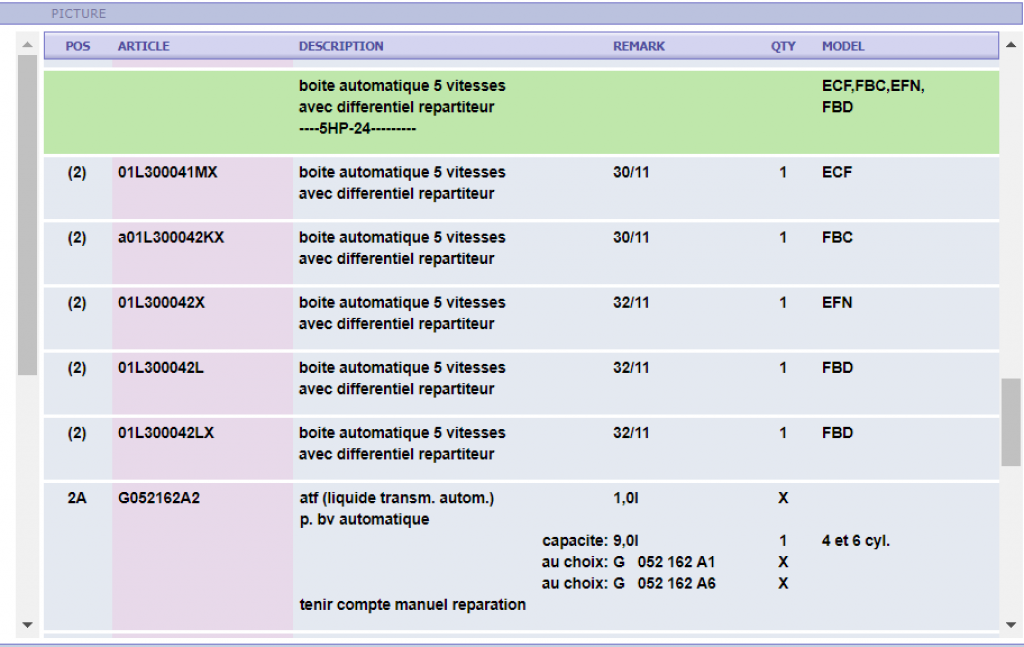Open article 01L300041MX
Viewport: 1024px width, 647px height.
pos(167,172)
